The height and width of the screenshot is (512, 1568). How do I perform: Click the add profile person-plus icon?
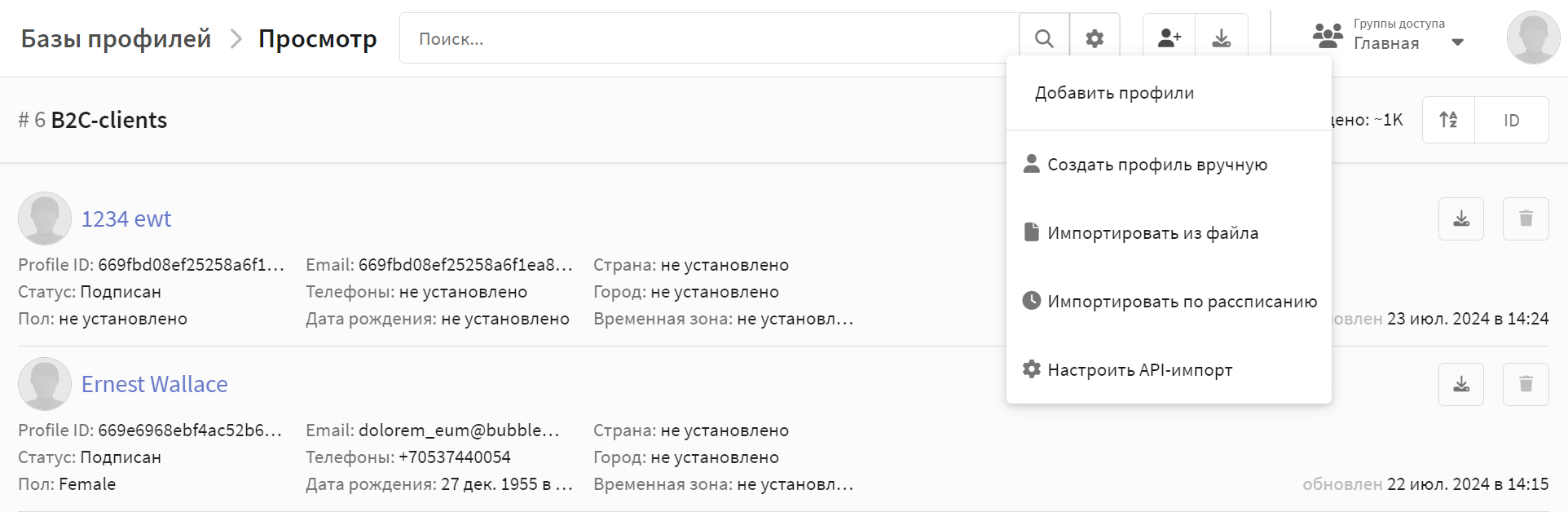pyautogui.click(x=1169, y=38)
